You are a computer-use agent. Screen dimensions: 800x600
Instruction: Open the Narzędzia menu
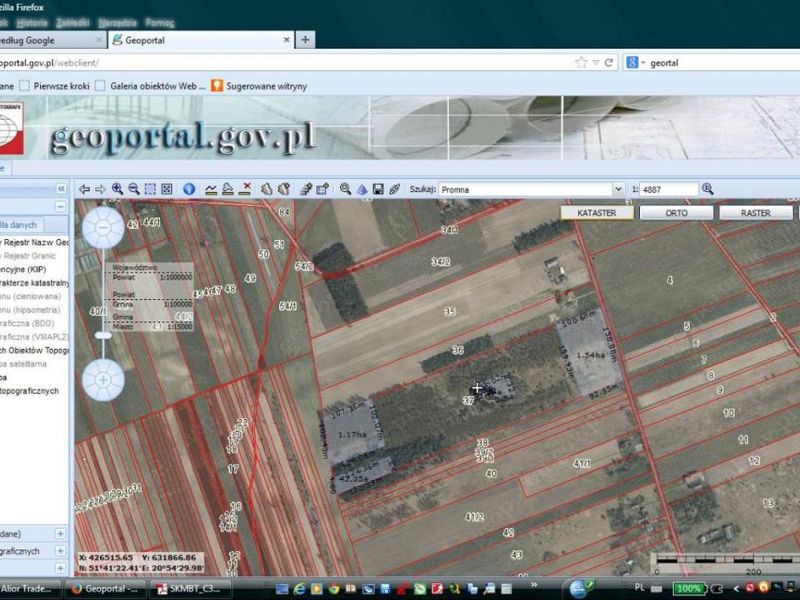coord(117,22)
